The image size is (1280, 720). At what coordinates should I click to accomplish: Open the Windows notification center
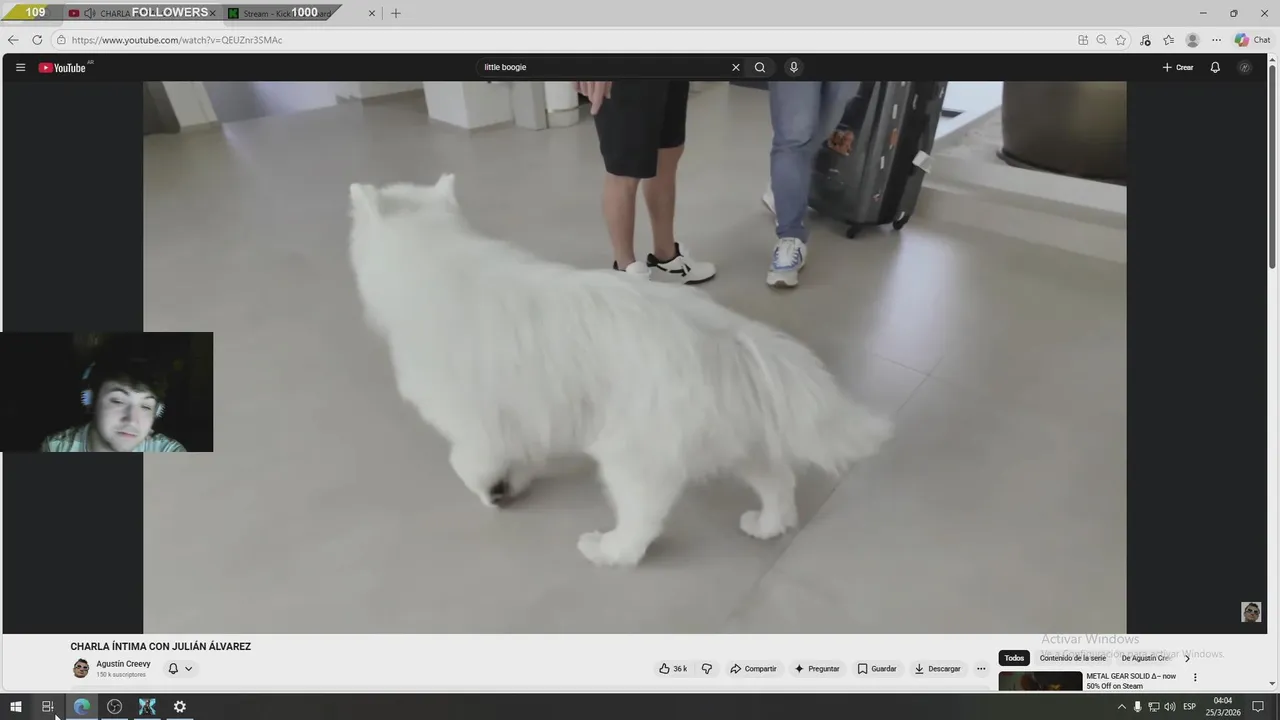1258,707
